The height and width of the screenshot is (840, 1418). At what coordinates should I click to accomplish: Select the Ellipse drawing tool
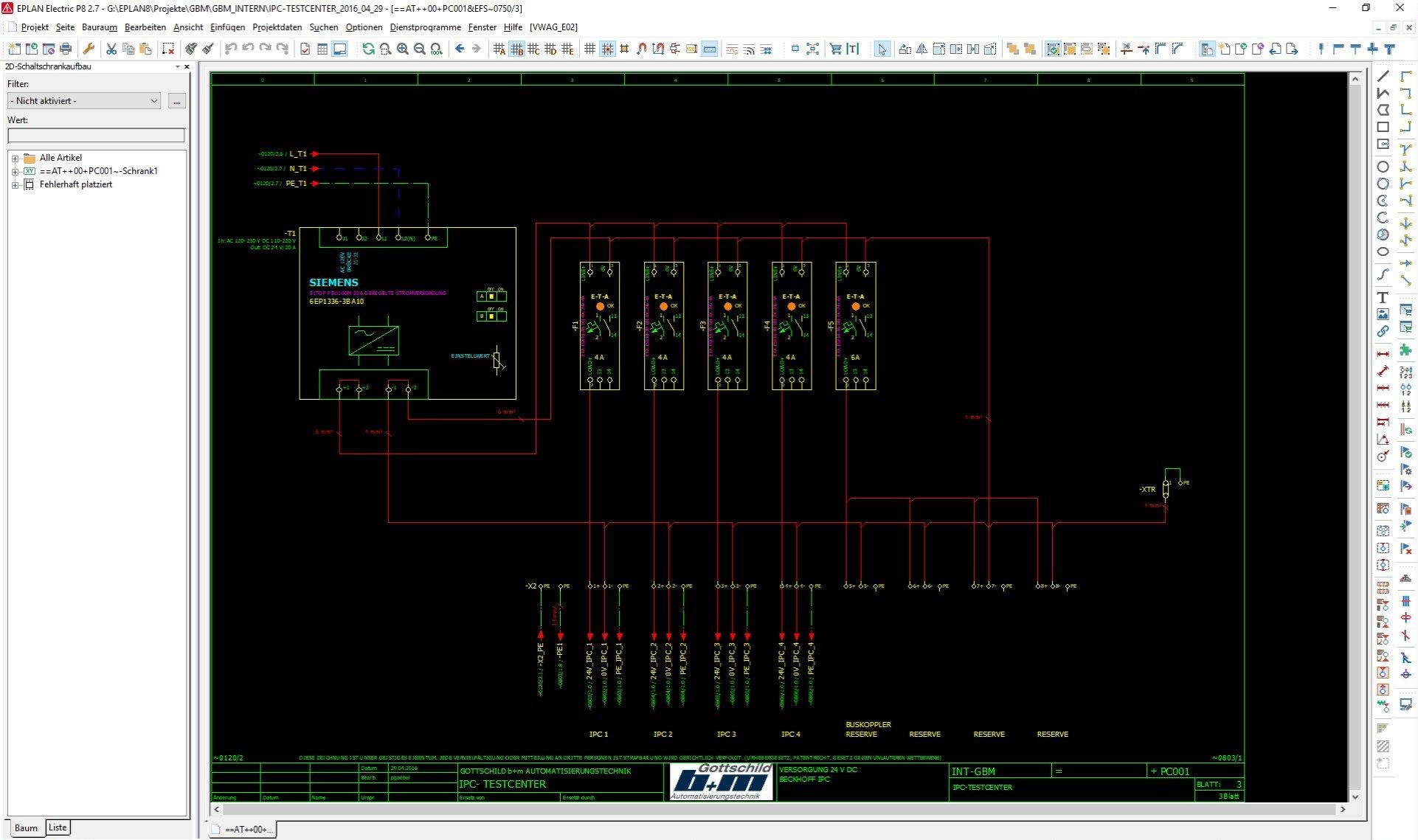point(1383,251)
